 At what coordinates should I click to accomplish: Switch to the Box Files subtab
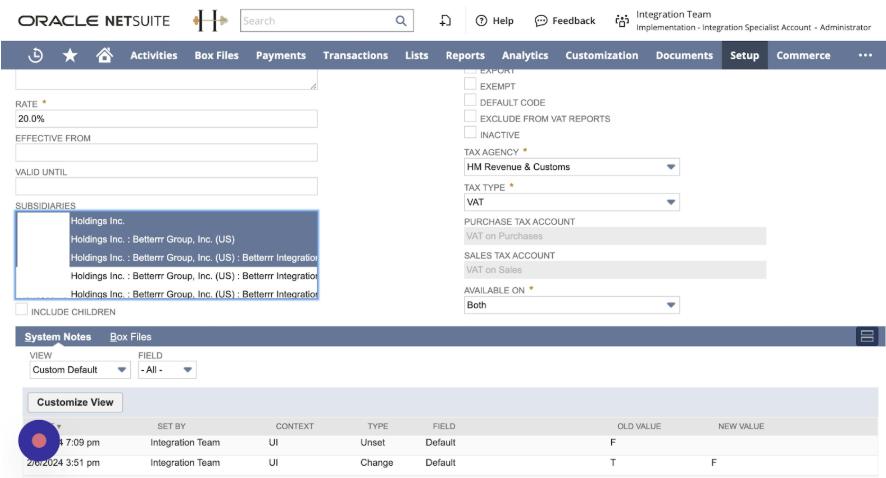130,337
